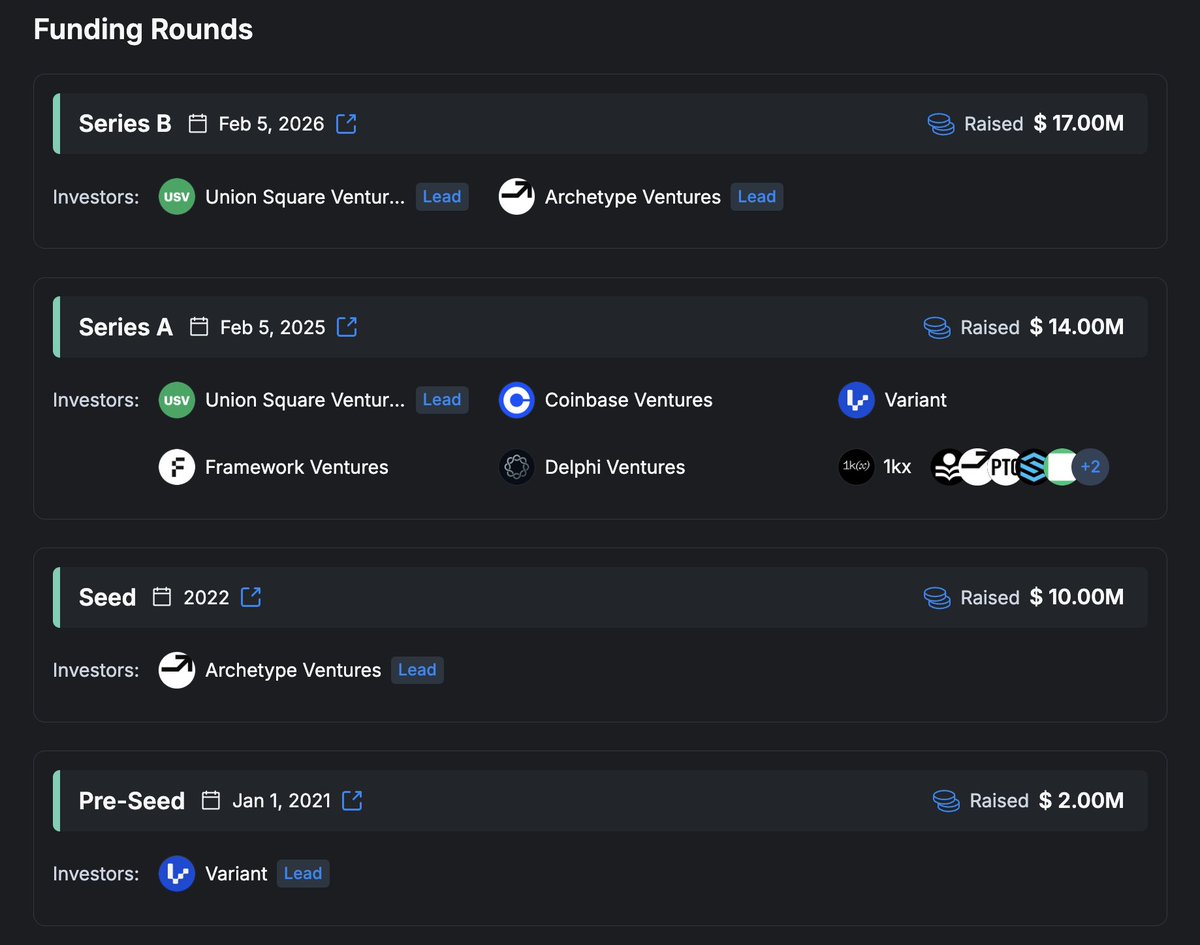The width and height of the screenshot is (1200, 945).
Task: Click the USV logo in Series A
Action: pyautogui.click(x=177, y=400)
